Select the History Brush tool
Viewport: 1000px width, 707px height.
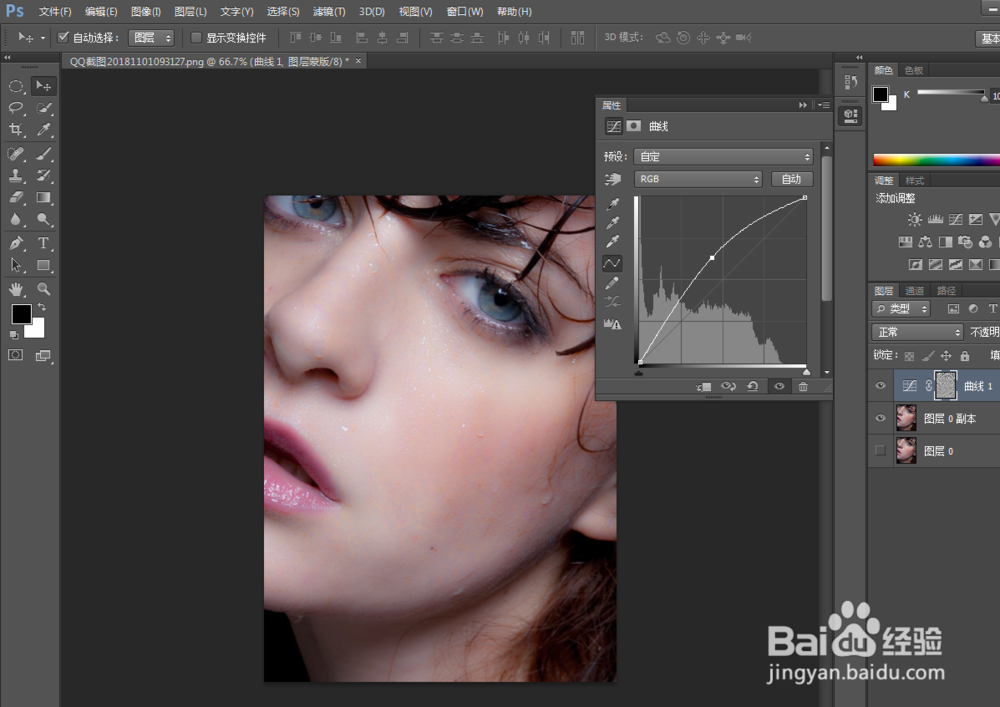[43, 175]
